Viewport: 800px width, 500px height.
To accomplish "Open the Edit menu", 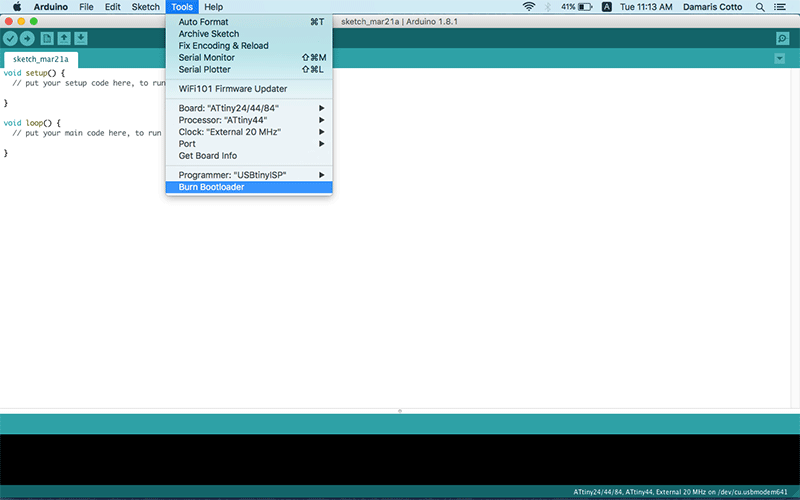I will (113, 7).
